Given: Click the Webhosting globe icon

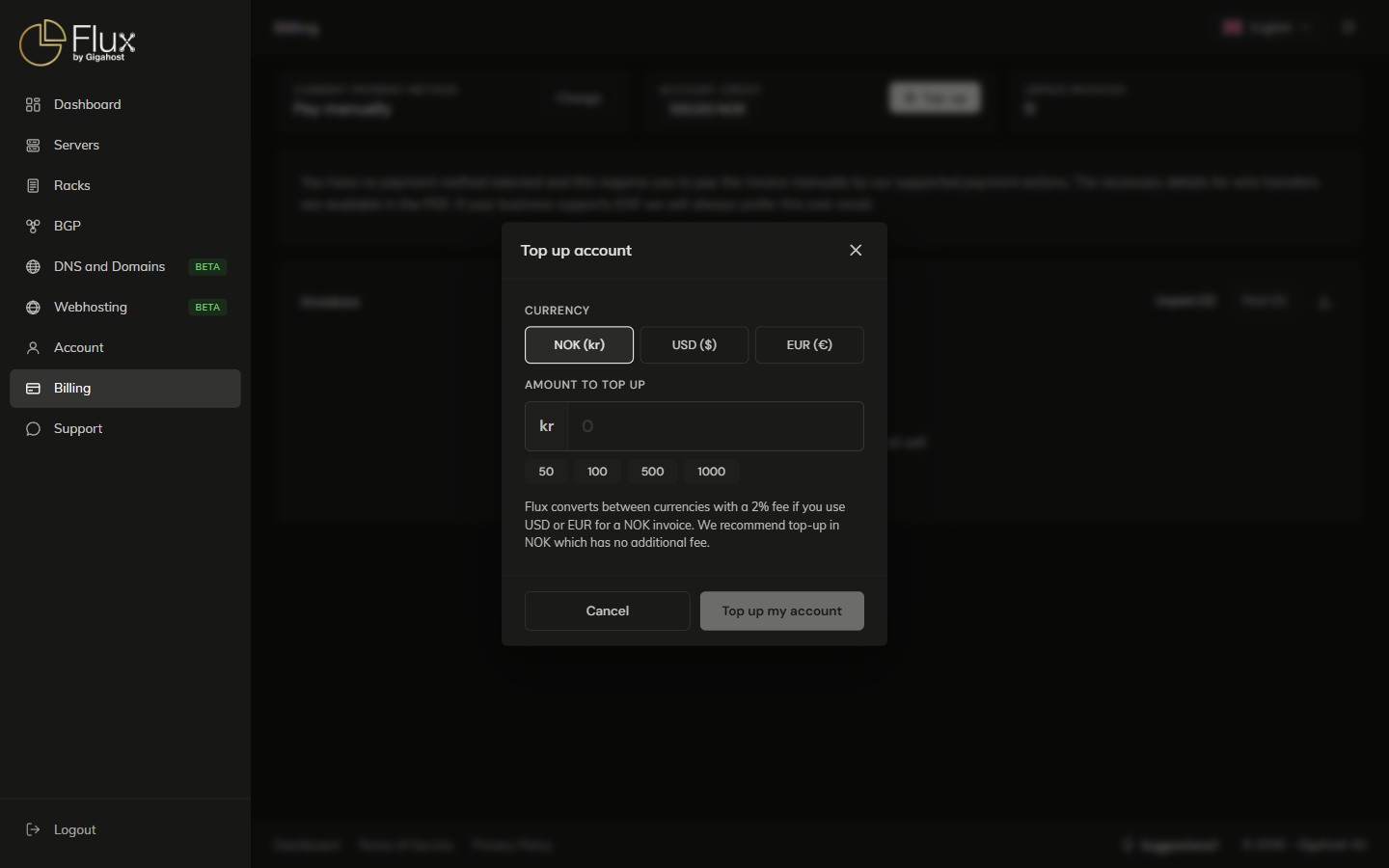Looking at the screenshot, I should point(33,307).
